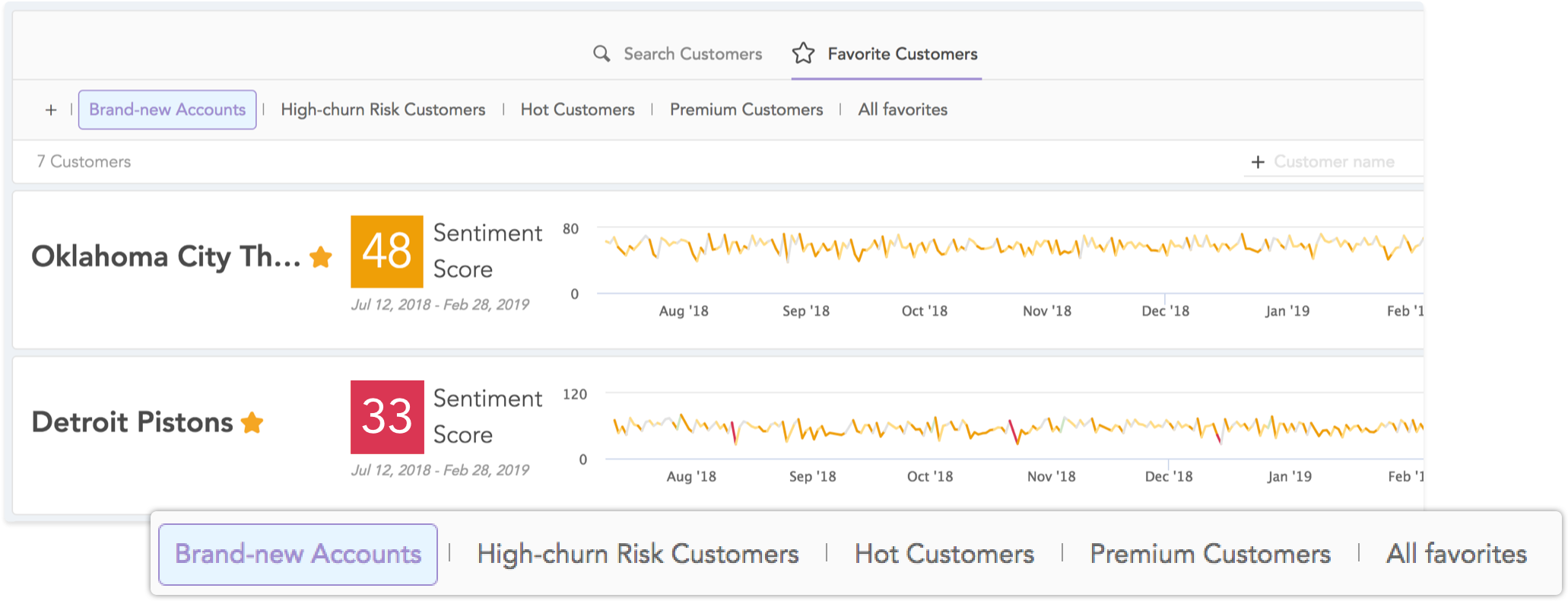
Task: Open the Detroit Pistons customer name
Action: (x=132, y=422)
